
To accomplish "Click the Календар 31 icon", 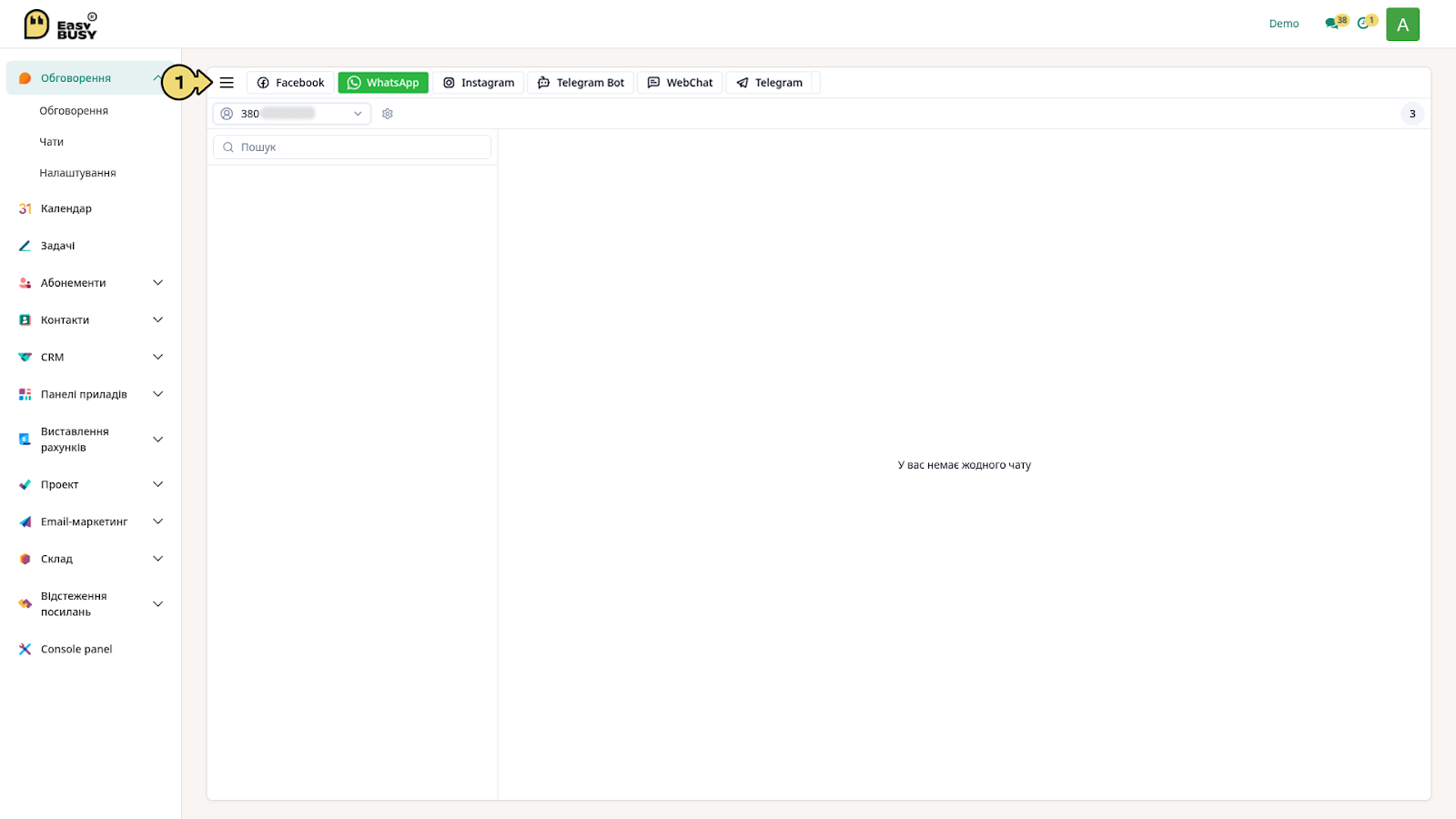I will [x=25, y=208].
